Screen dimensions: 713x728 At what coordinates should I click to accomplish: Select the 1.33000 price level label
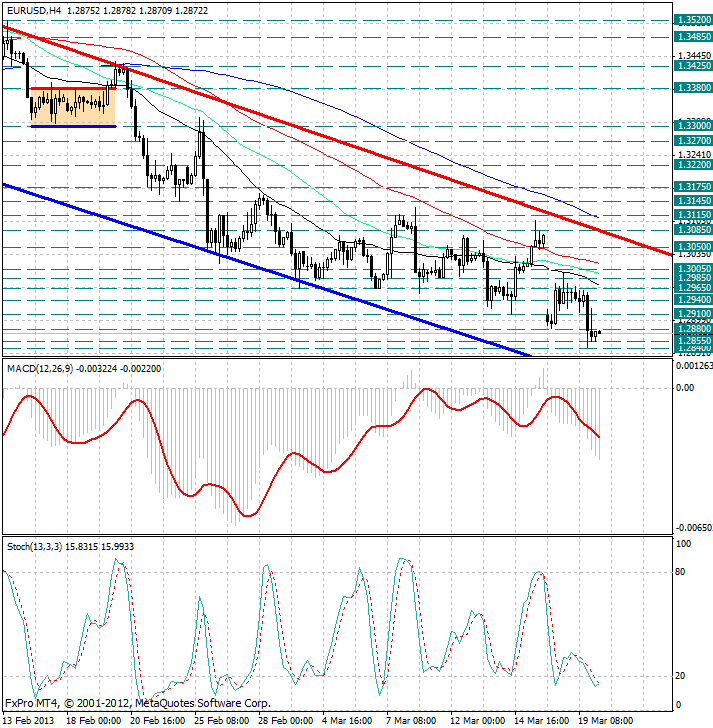pyautogui.click(x=693, y=125)
